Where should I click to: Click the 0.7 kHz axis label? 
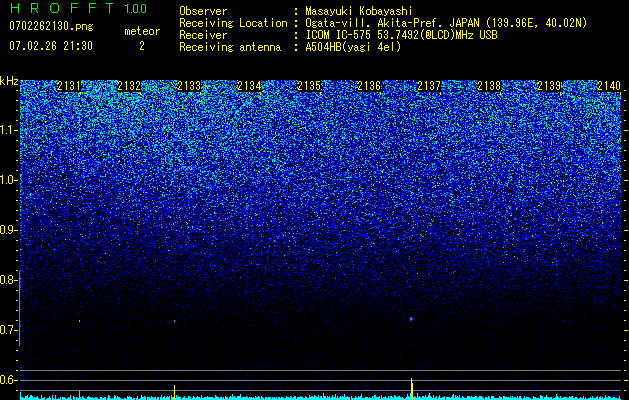(x=8, y=330)
